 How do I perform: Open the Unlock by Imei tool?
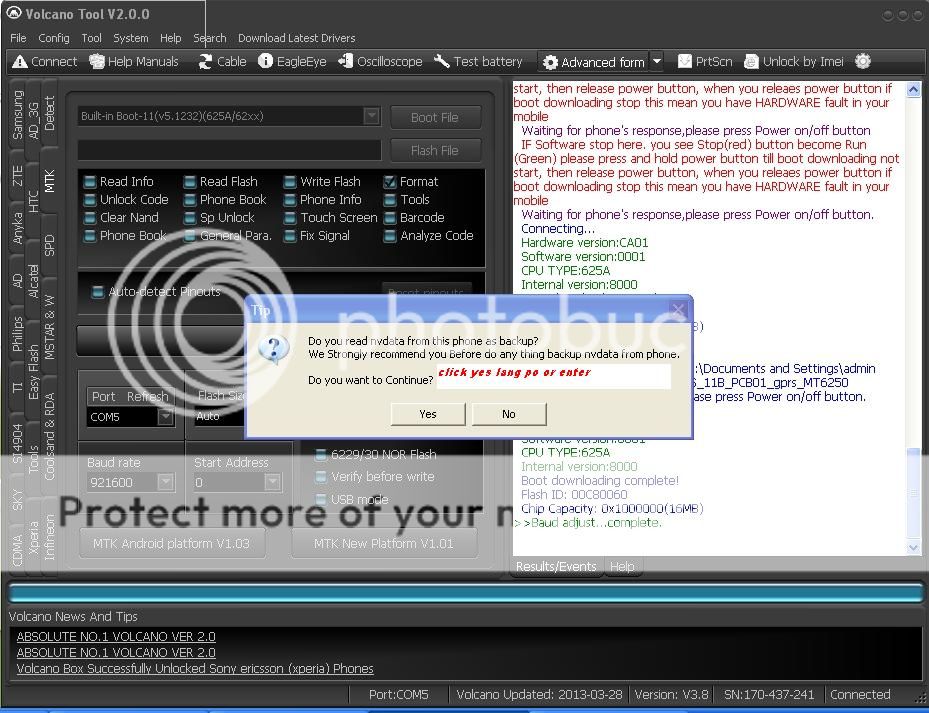[x=752, y=62]
